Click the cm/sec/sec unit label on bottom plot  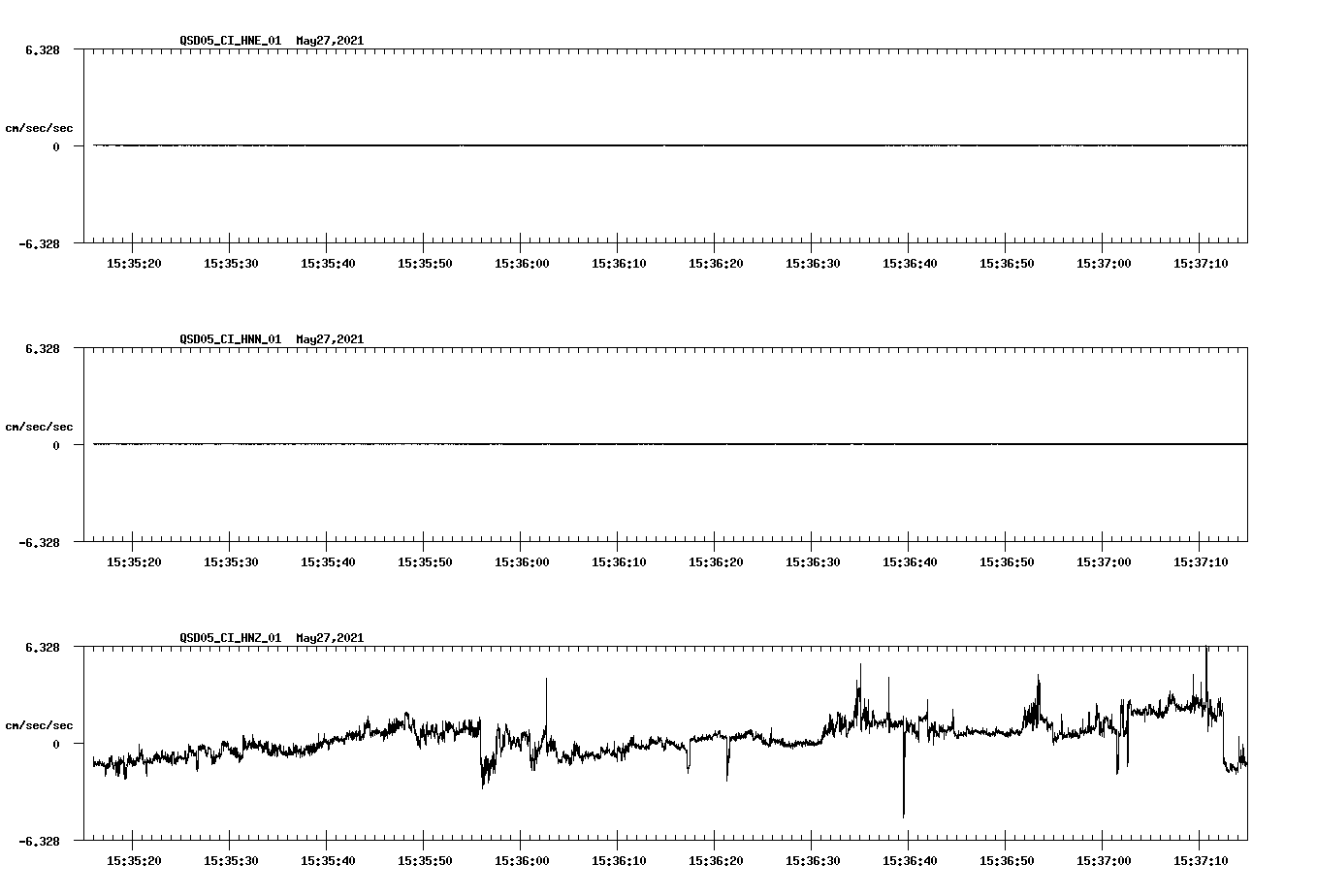(41, 723)
